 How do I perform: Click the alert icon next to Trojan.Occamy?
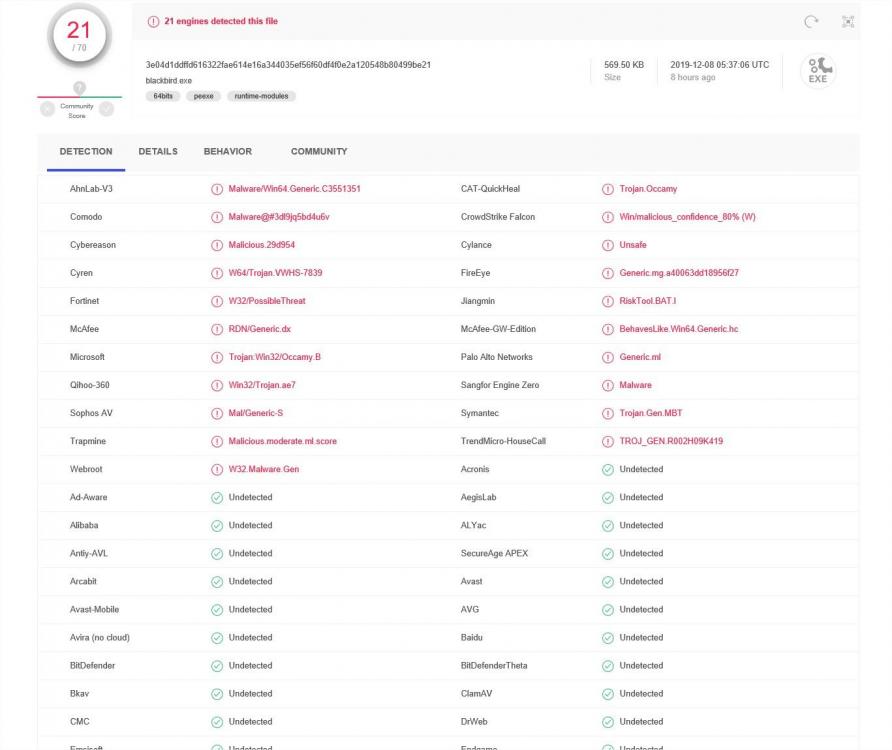pos(608,189)
